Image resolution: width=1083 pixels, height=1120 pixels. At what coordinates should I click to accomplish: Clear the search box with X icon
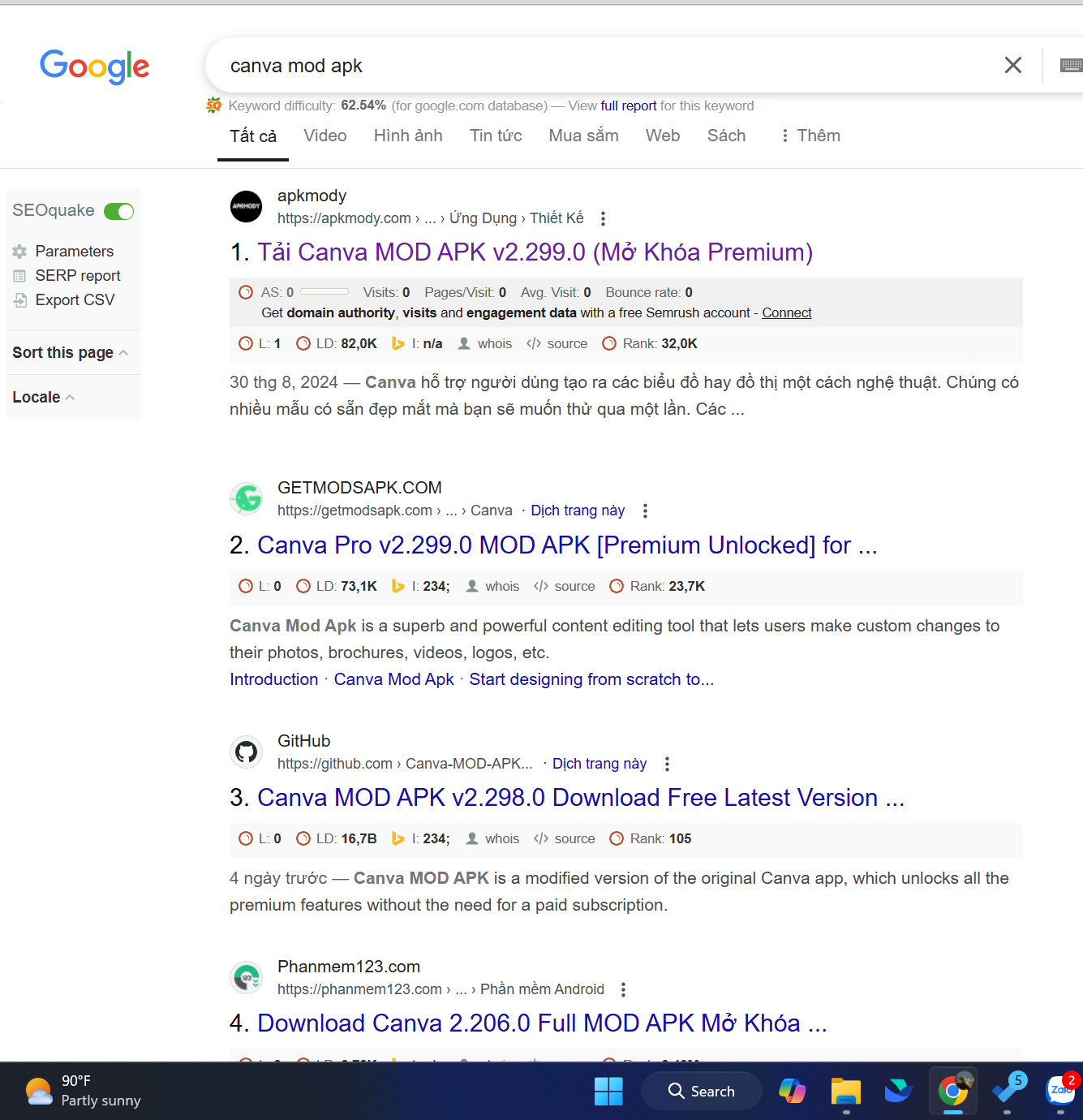point(1012,65)
